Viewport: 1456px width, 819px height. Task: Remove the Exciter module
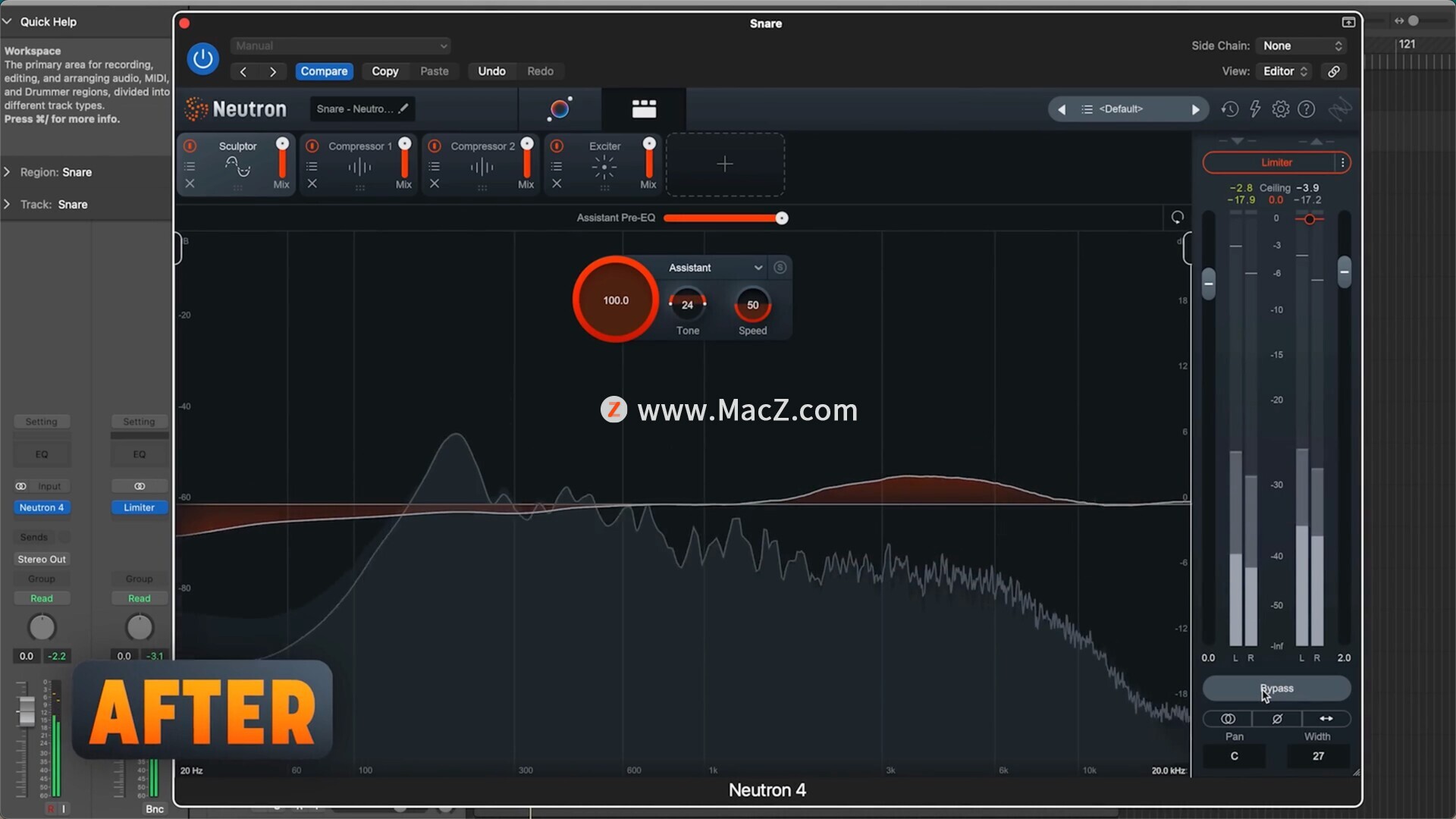click(557, 184)
